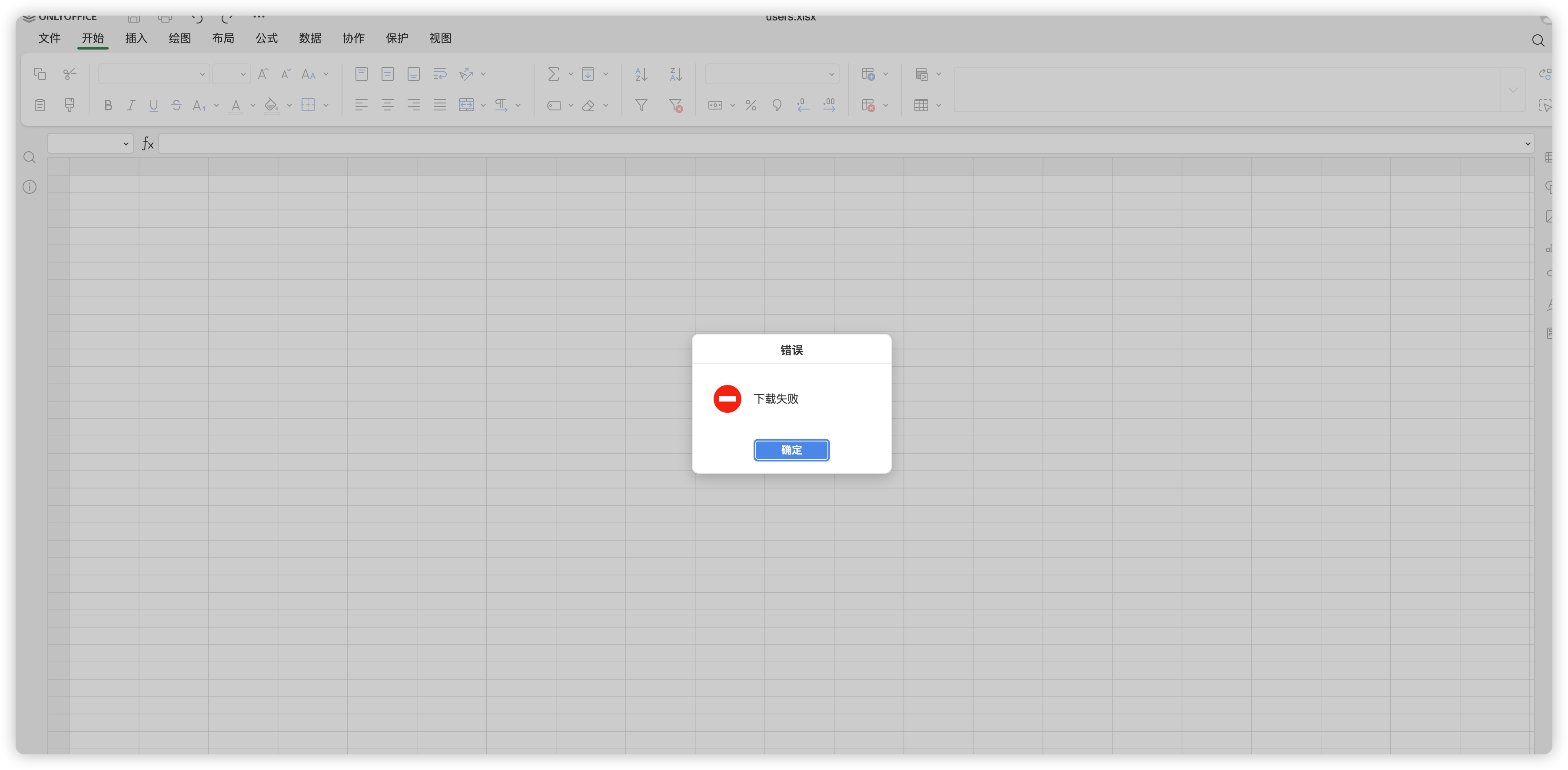This screenshot has width=1568, height=770.
Task: Toggle bold formatting icon
Action: pyautogui.click(x=108, y=105)
